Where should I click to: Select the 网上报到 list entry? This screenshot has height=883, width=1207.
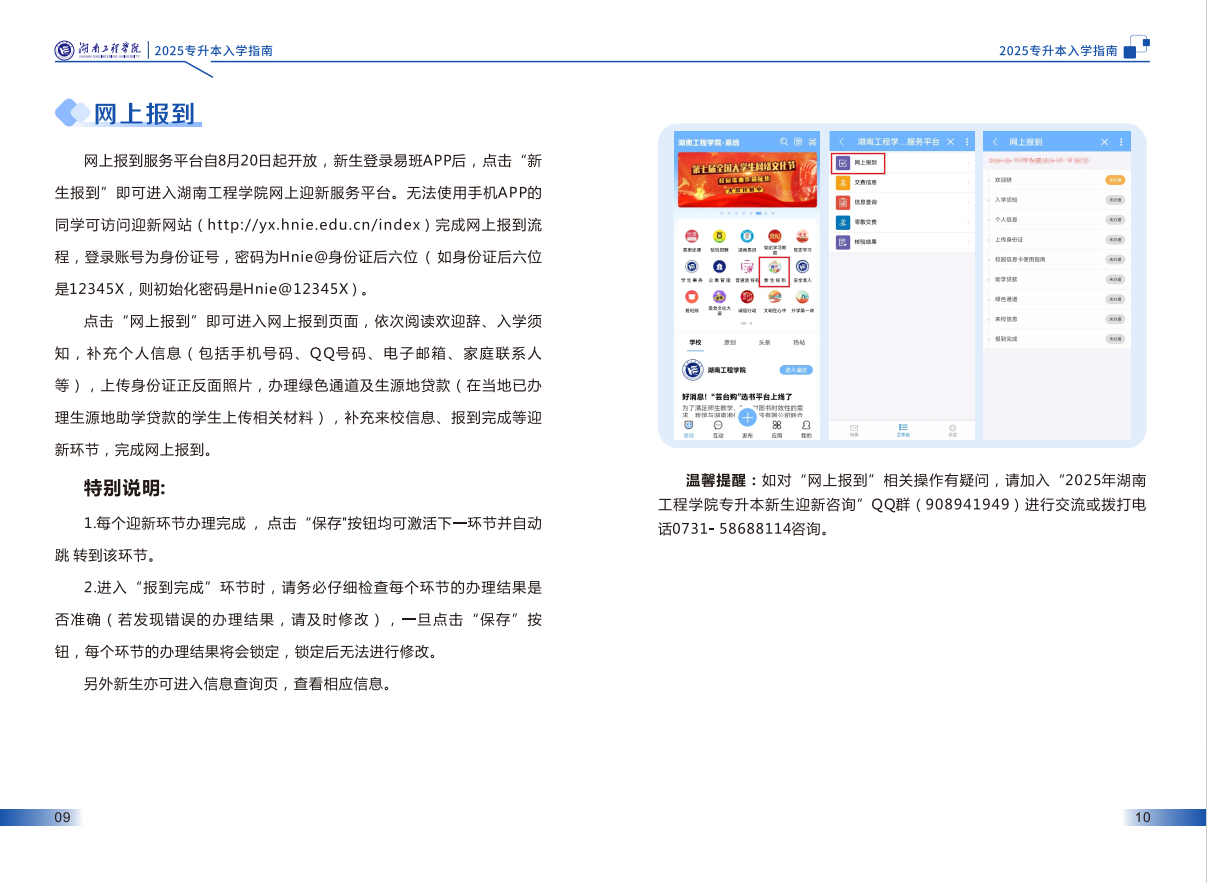point(902,162)
